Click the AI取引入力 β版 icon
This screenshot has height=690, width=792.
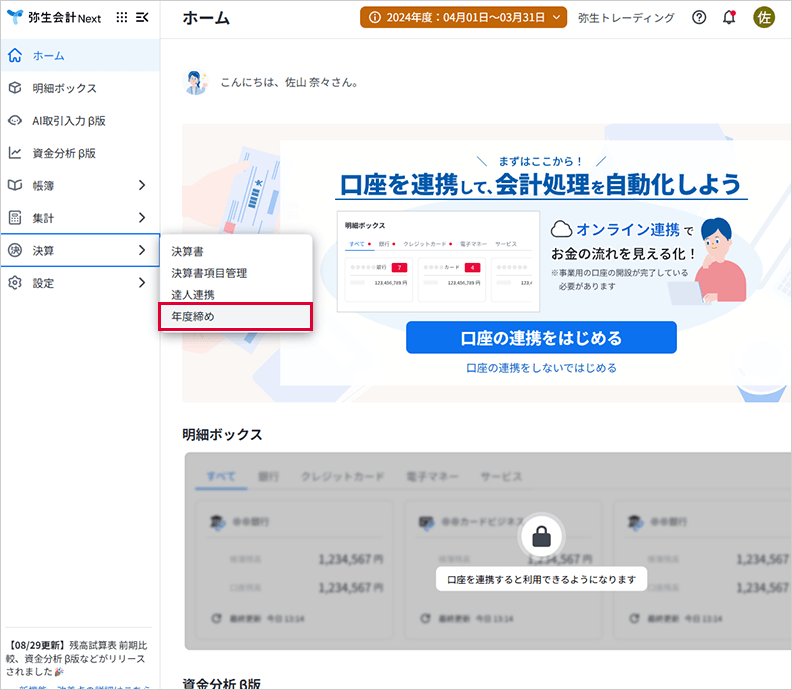(x=15, y=121)
